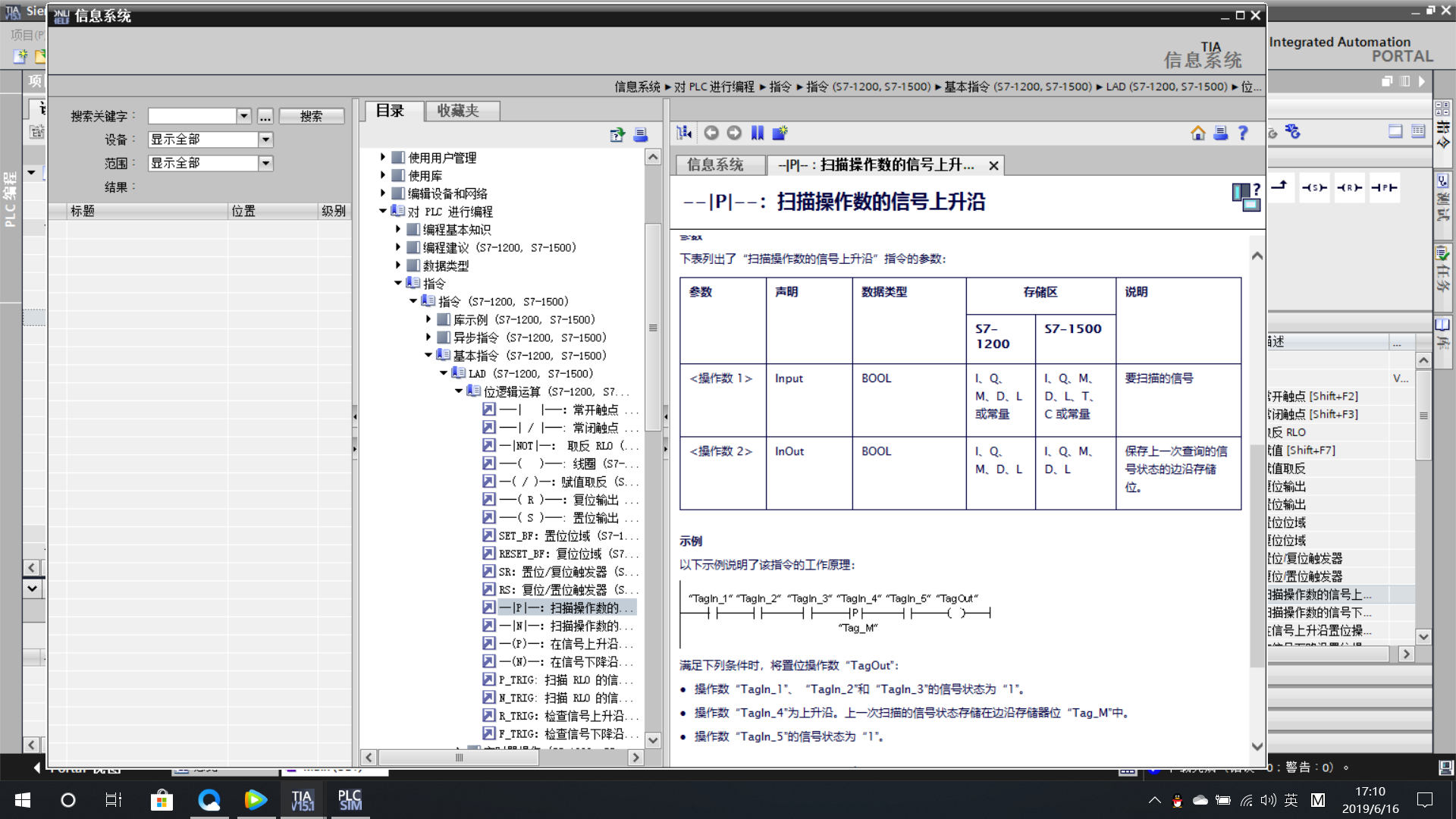
Task: Open the 设备 dropdown list
Action: tap(265, 140)
